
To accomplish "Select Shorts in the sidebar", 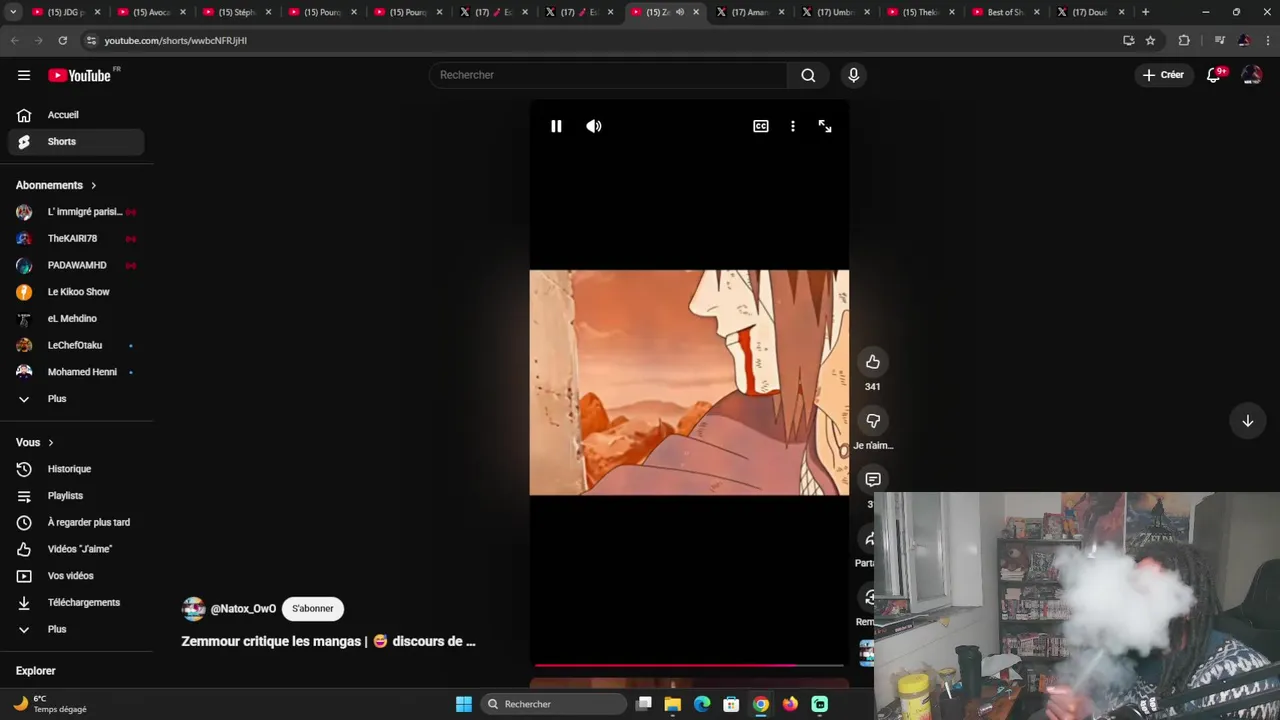I will 76,142.
